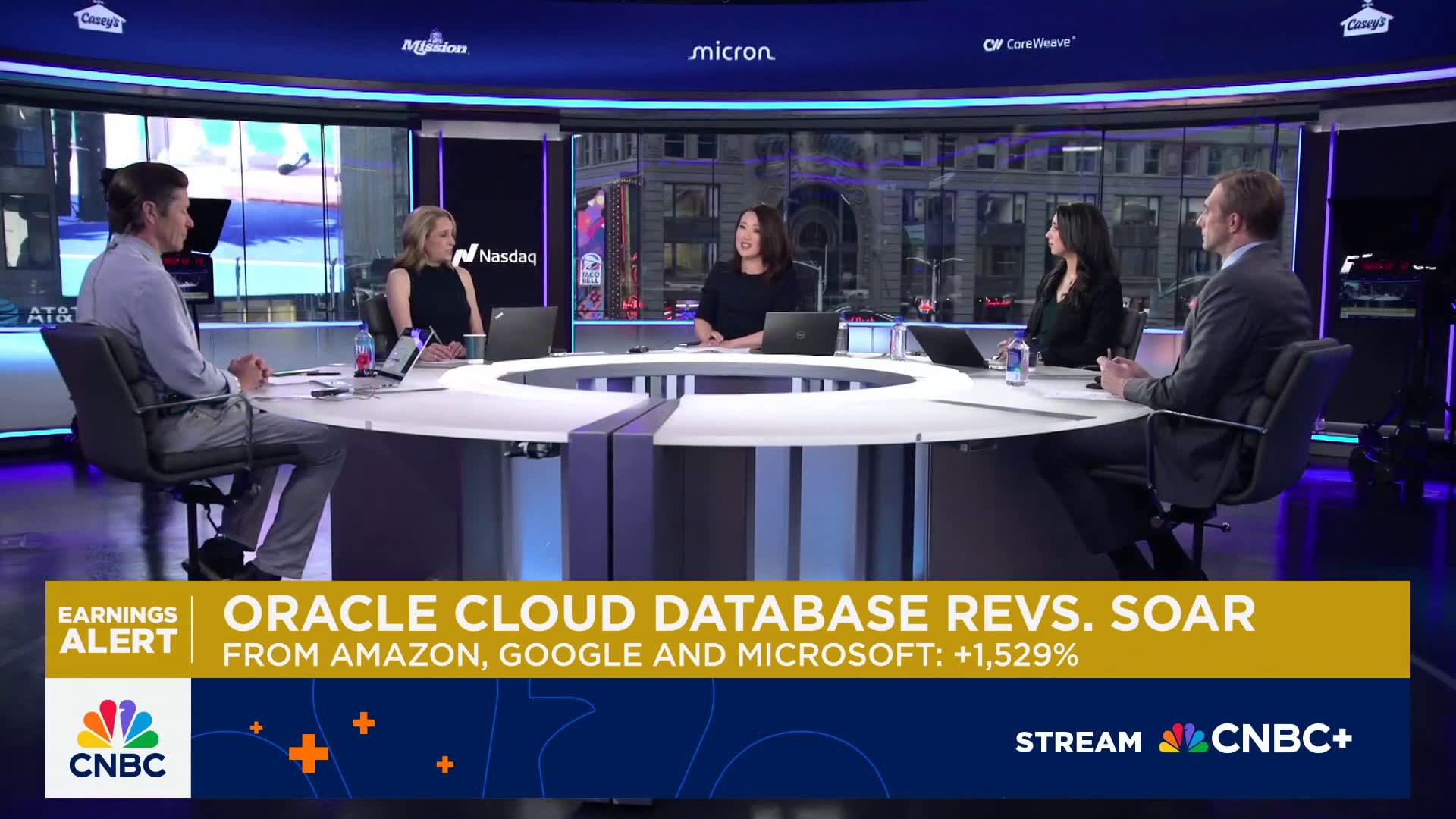1456x819 pixels.
Task: Click the subheadline FROM AMAZON, GOOGLE AND MICROSOFT: +1,529%
Action: [651, 655]
